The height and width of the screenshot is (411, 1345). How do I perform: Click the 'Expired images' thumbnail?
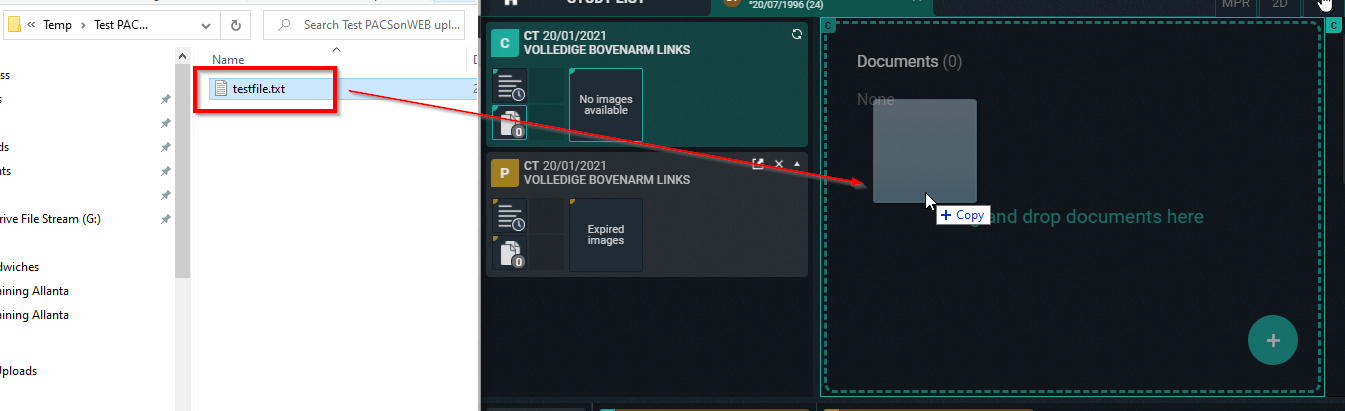[x=605, y=235]
